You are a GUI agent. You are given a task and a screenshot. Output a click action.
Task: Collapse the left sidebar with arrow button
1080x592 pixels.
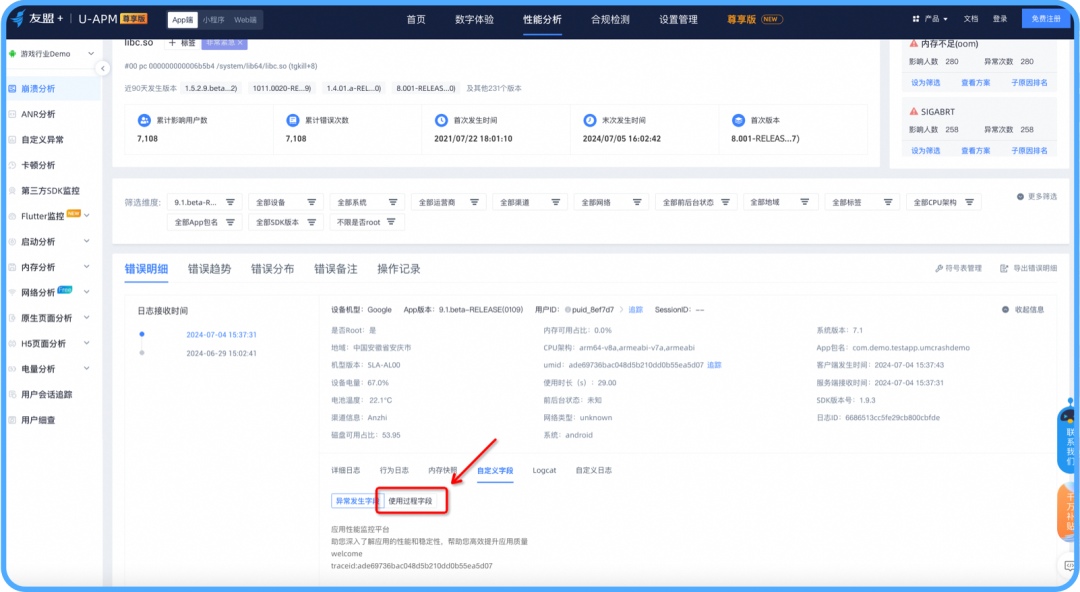tap(103, 68)
